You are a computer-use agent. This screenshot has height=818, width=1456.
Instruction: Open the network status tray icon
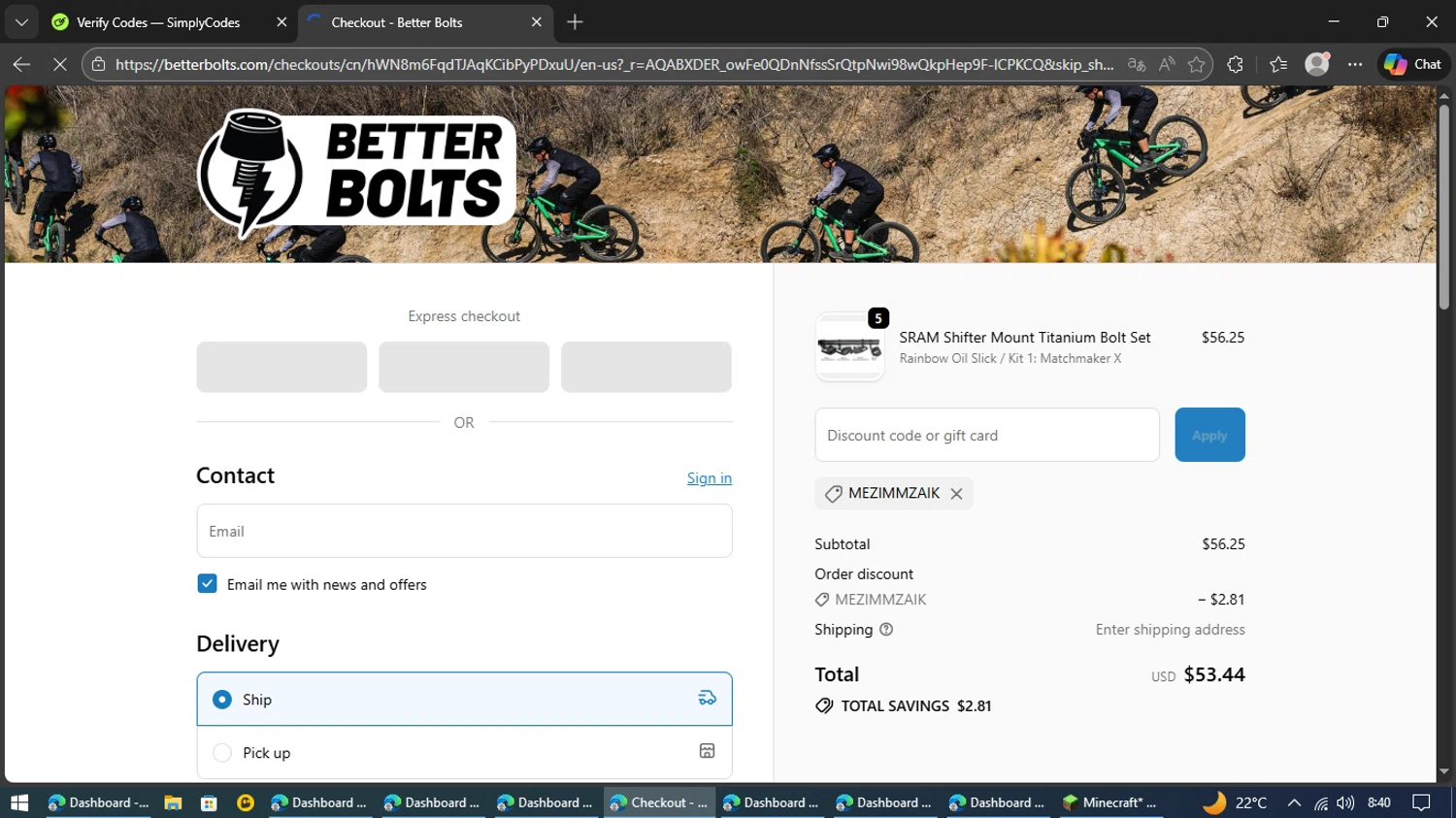coord(1321,802)
